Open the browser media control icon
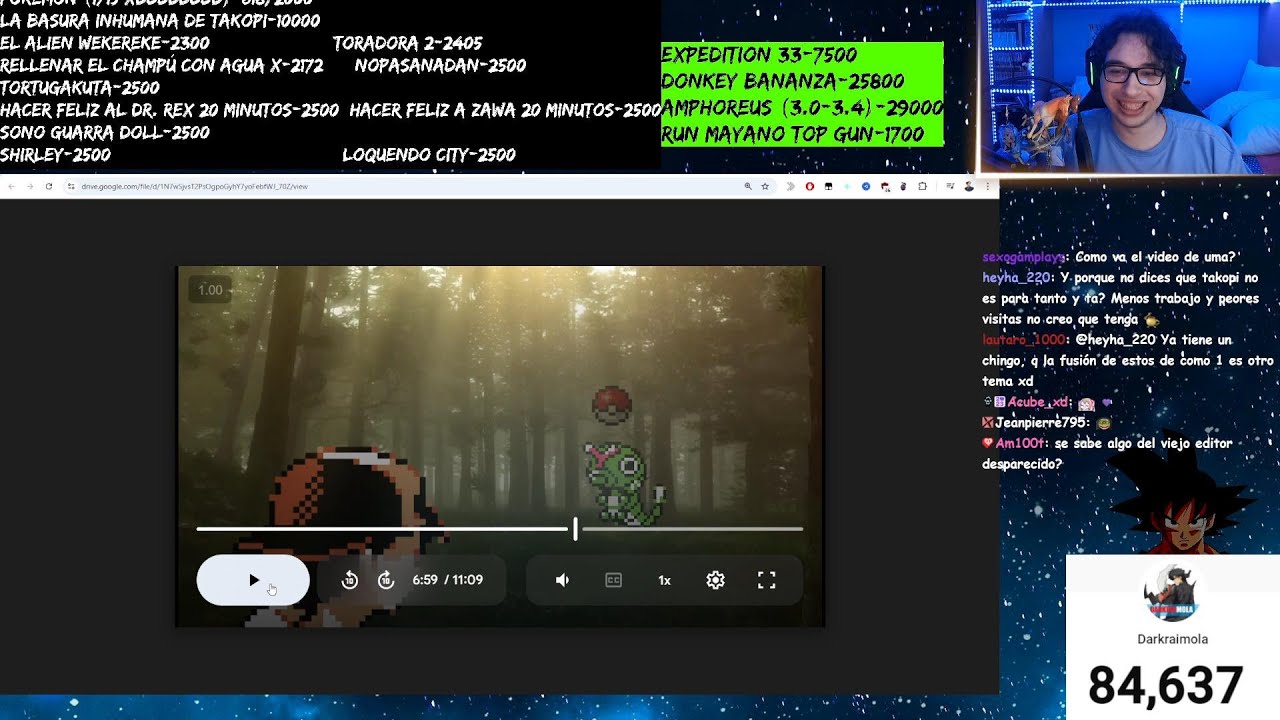The image size is (1280, 720). 949,186
